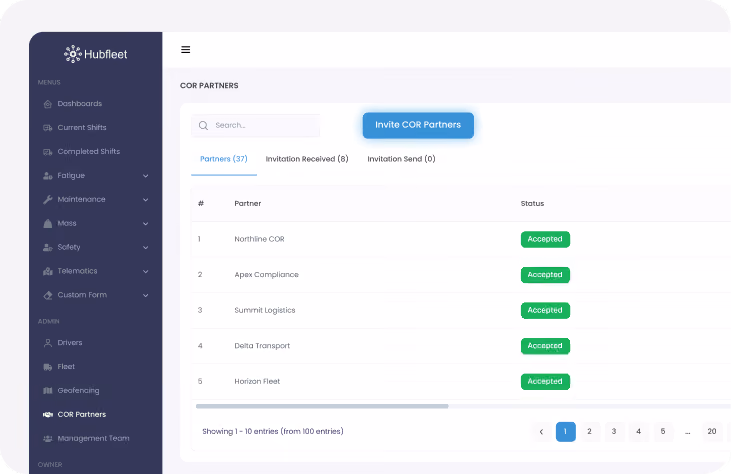Open Dashboards in the sidebar
731x474 pixels.
point(80,103)
